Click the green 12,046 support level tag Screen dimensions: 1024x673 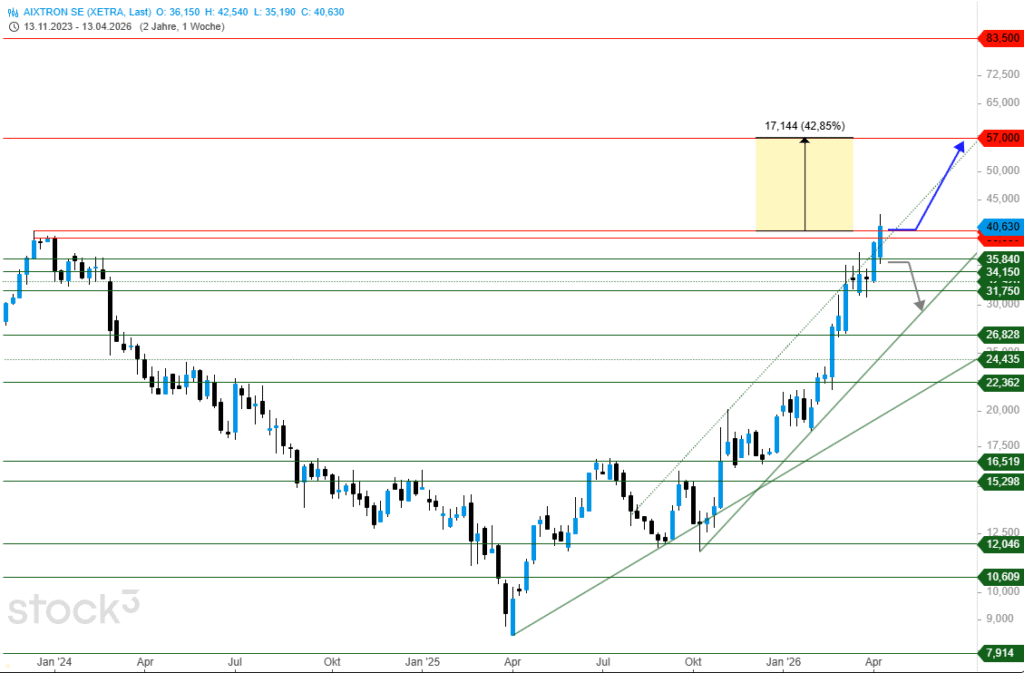(x=1001, y=544)
